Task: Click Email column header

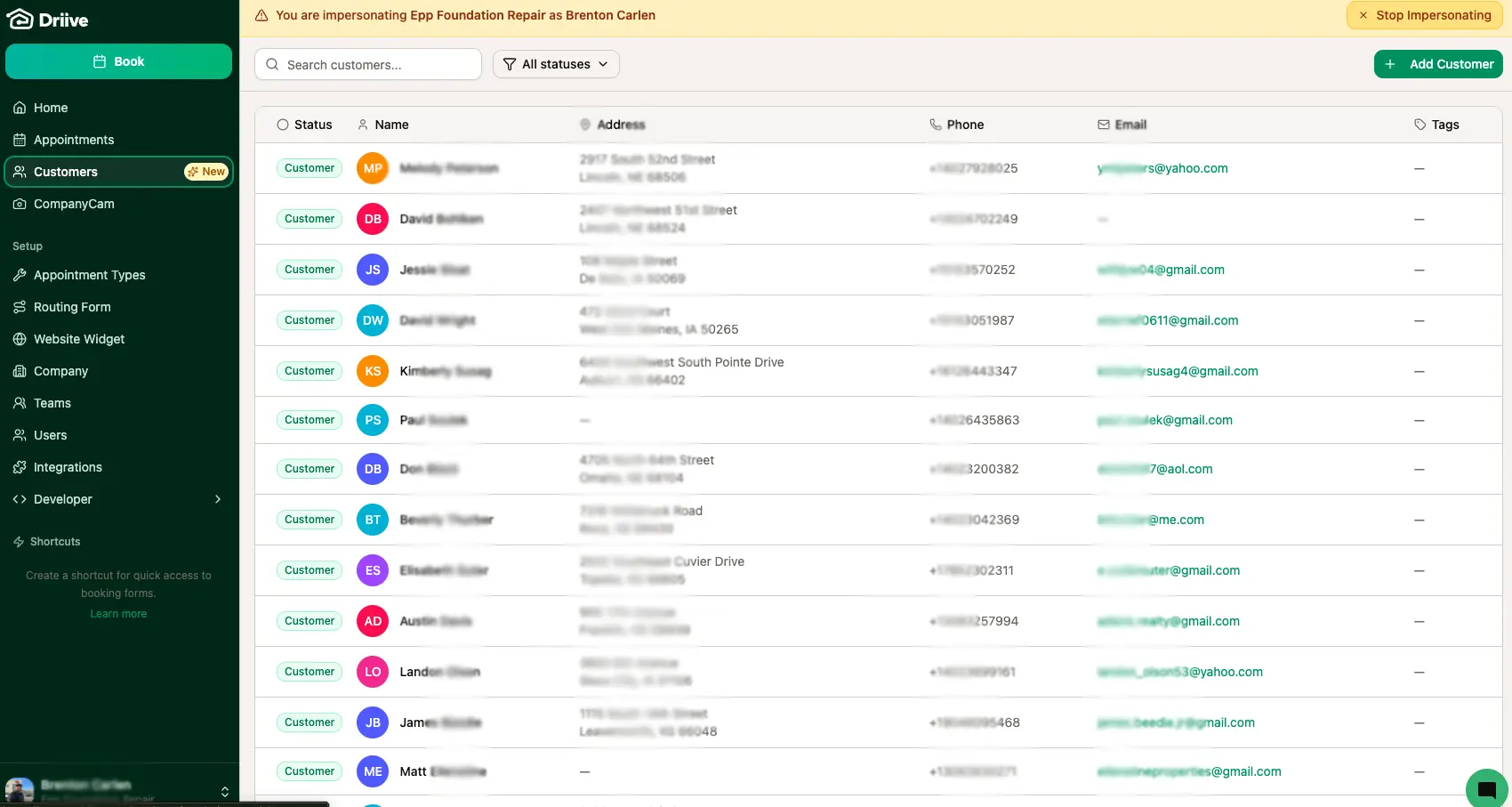Action: [1122, 125]
